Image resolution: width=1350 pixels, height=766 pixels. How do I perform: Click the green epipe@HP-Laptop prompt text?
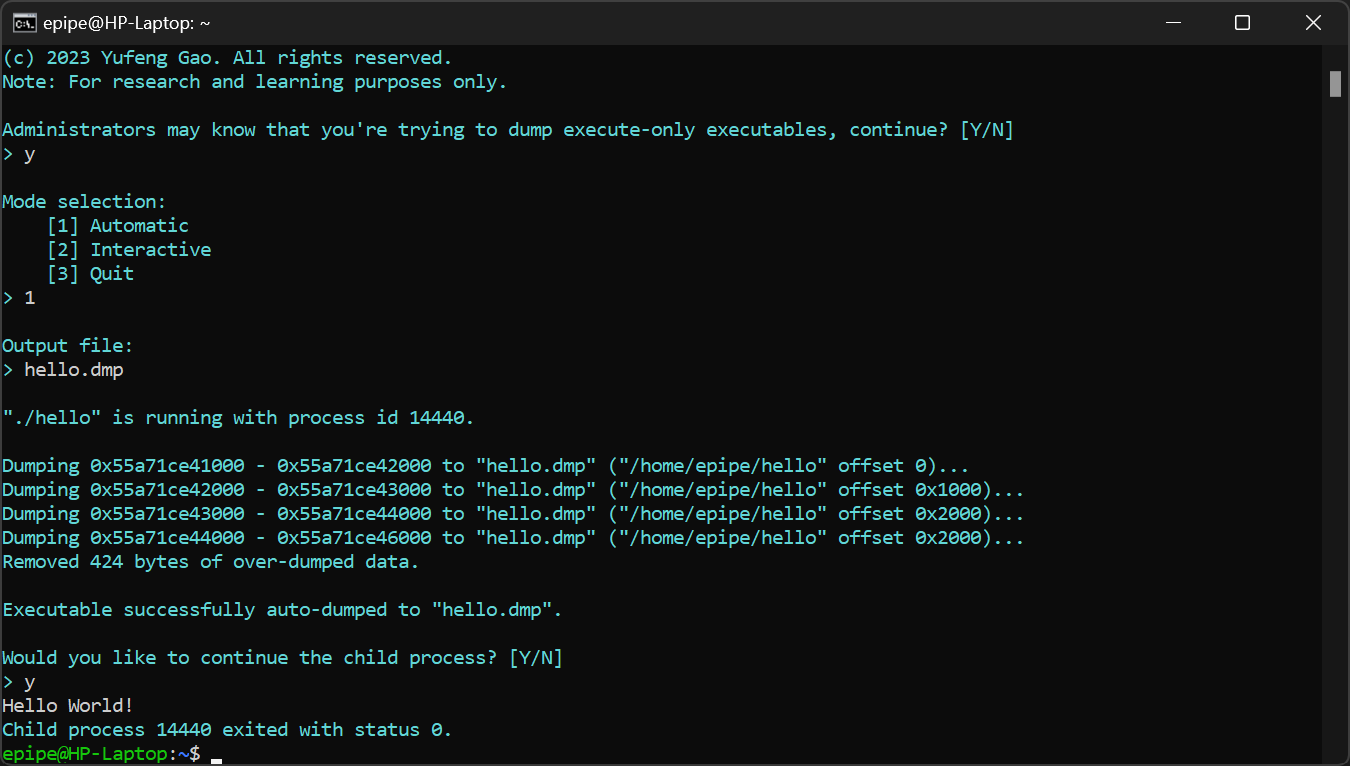(x=85, y=754)
